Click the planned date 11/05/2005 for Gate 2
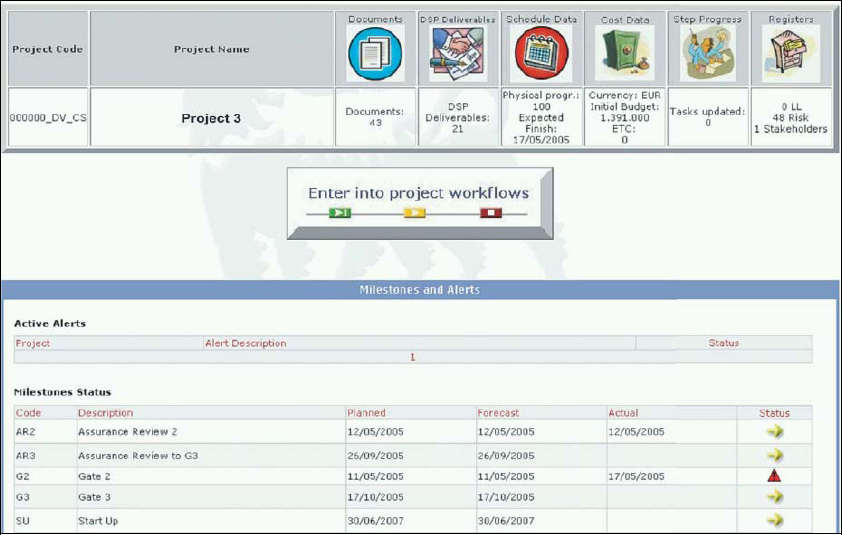Viewport: 842px width, 535px height. click(x=375, y=476)
